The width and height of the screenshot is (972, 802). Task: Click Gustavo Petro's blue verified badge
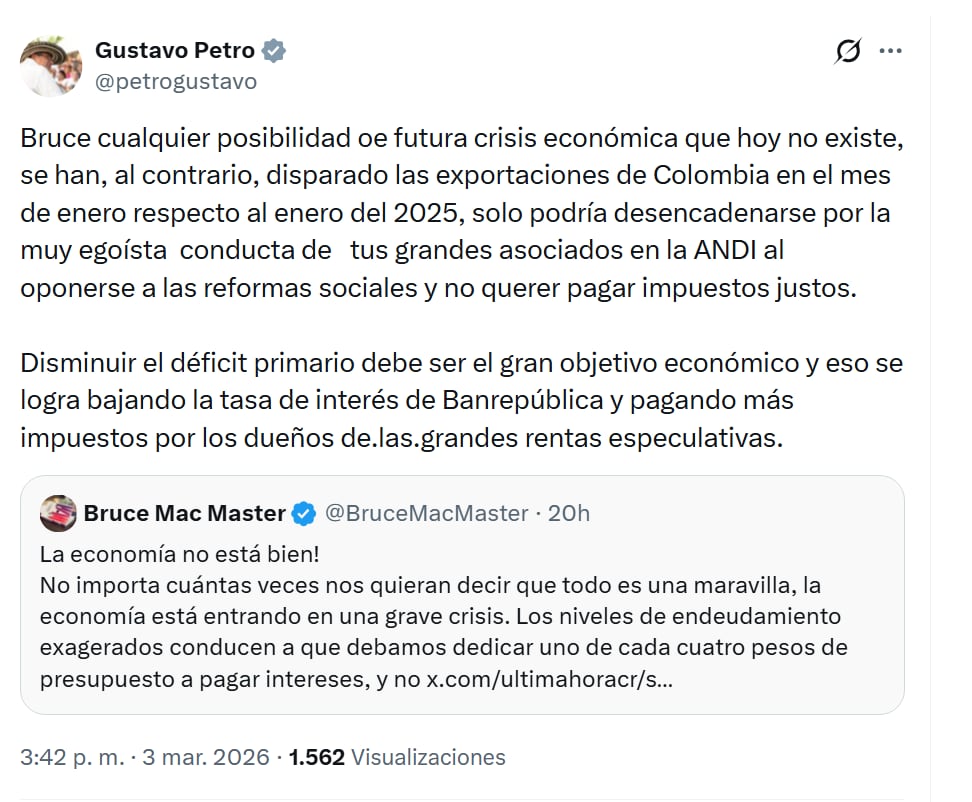coord(275,48)
